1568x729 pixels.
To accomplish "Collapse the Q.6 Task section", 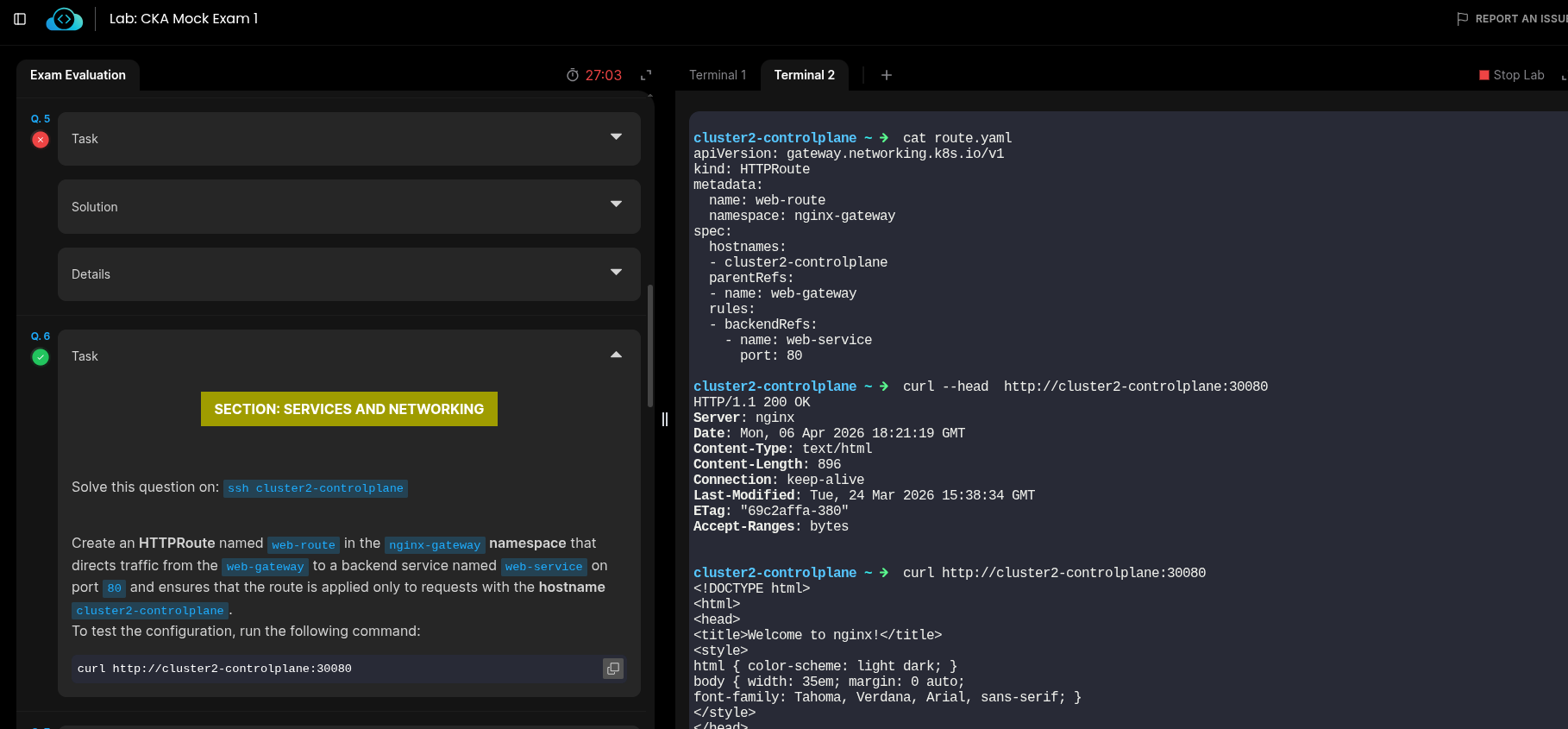I will pos(616,355).
